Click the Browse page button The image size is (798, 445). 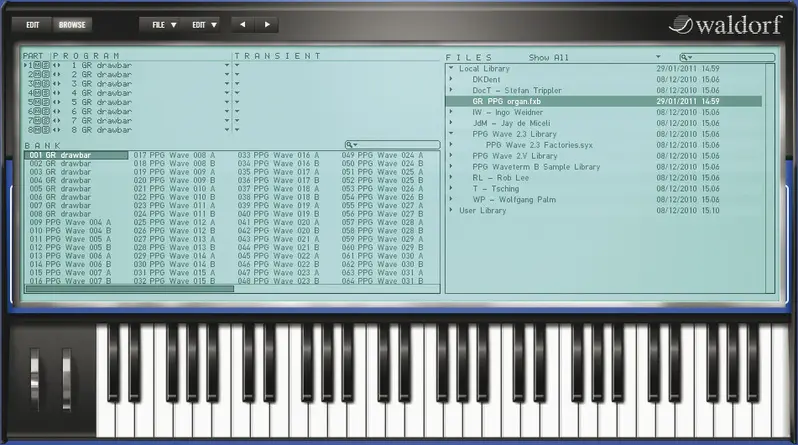[72, 23]
